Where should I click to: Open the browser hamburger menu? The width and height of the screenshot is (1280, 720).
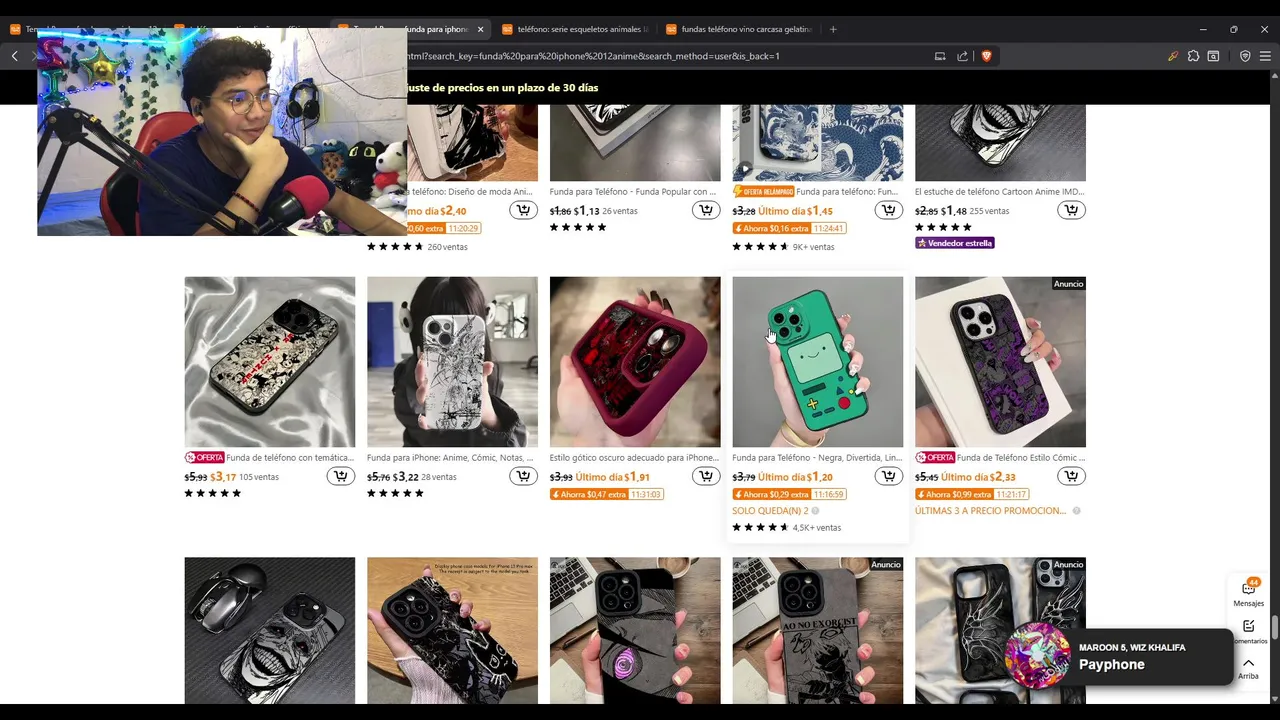tap(1265, 56)
